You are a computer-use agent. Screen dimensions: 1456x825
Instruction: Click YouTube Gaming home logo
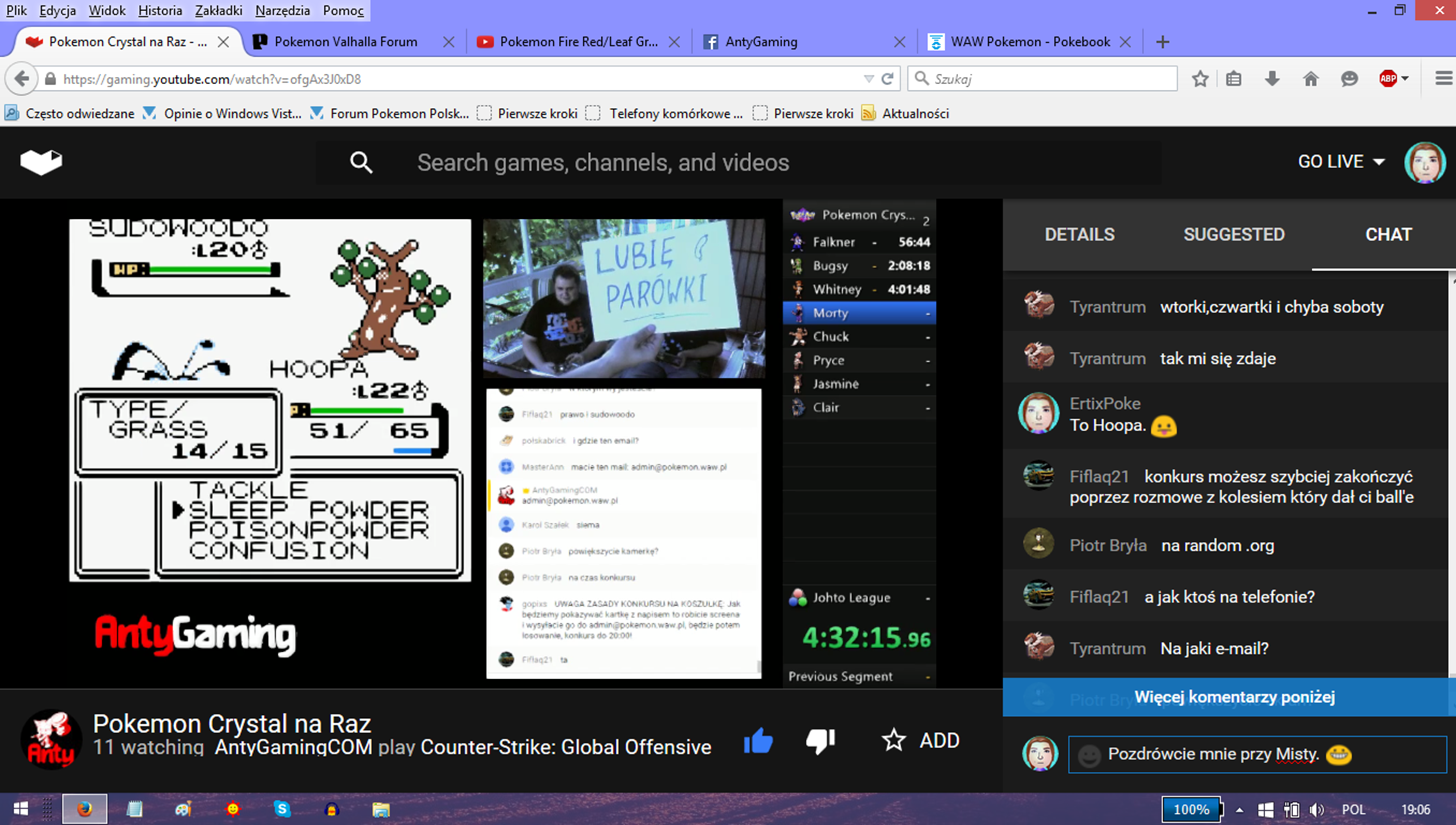click(41, 162)
